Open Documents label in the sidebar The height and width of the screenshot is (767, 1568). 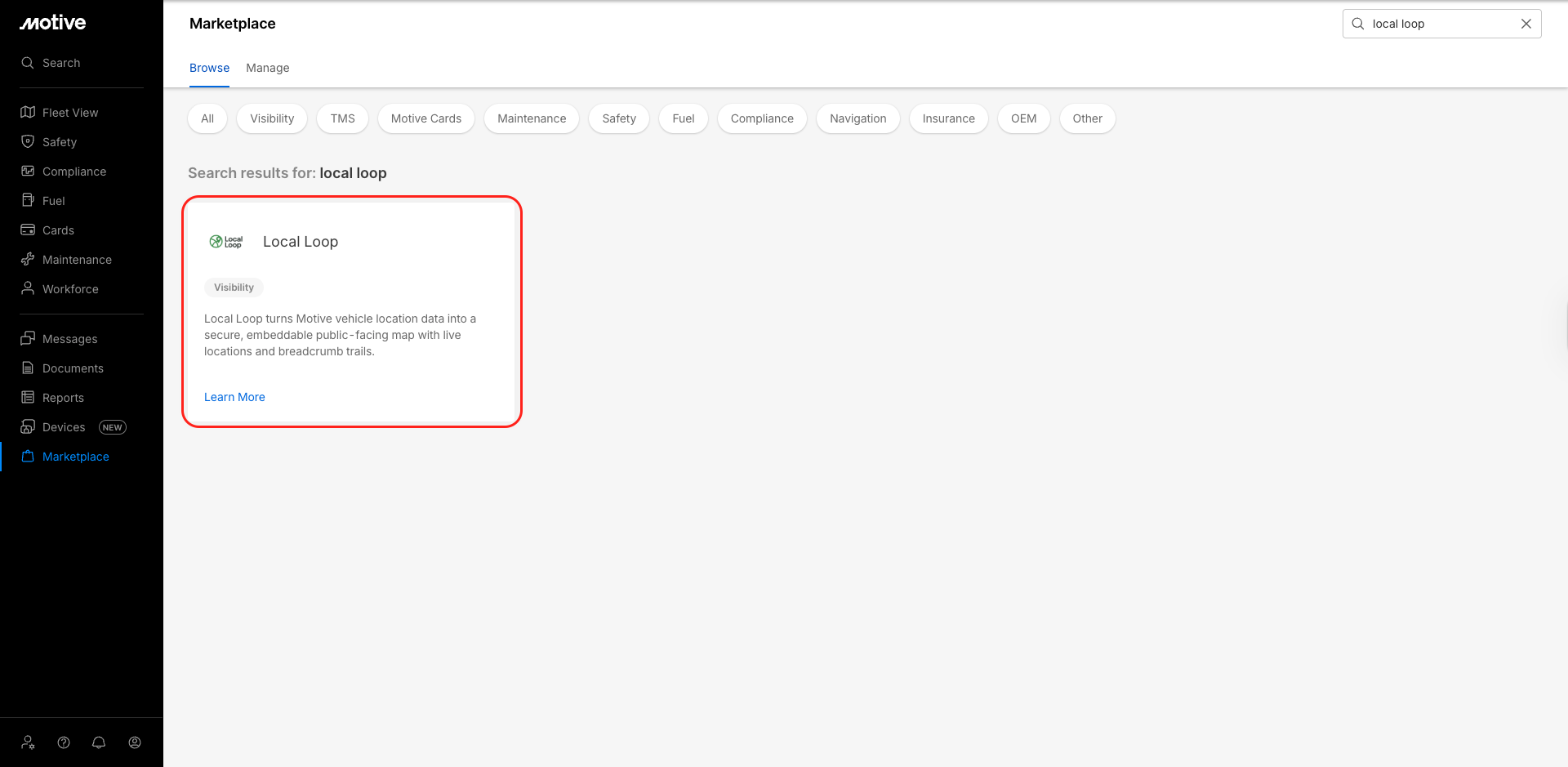pos(73,368)
